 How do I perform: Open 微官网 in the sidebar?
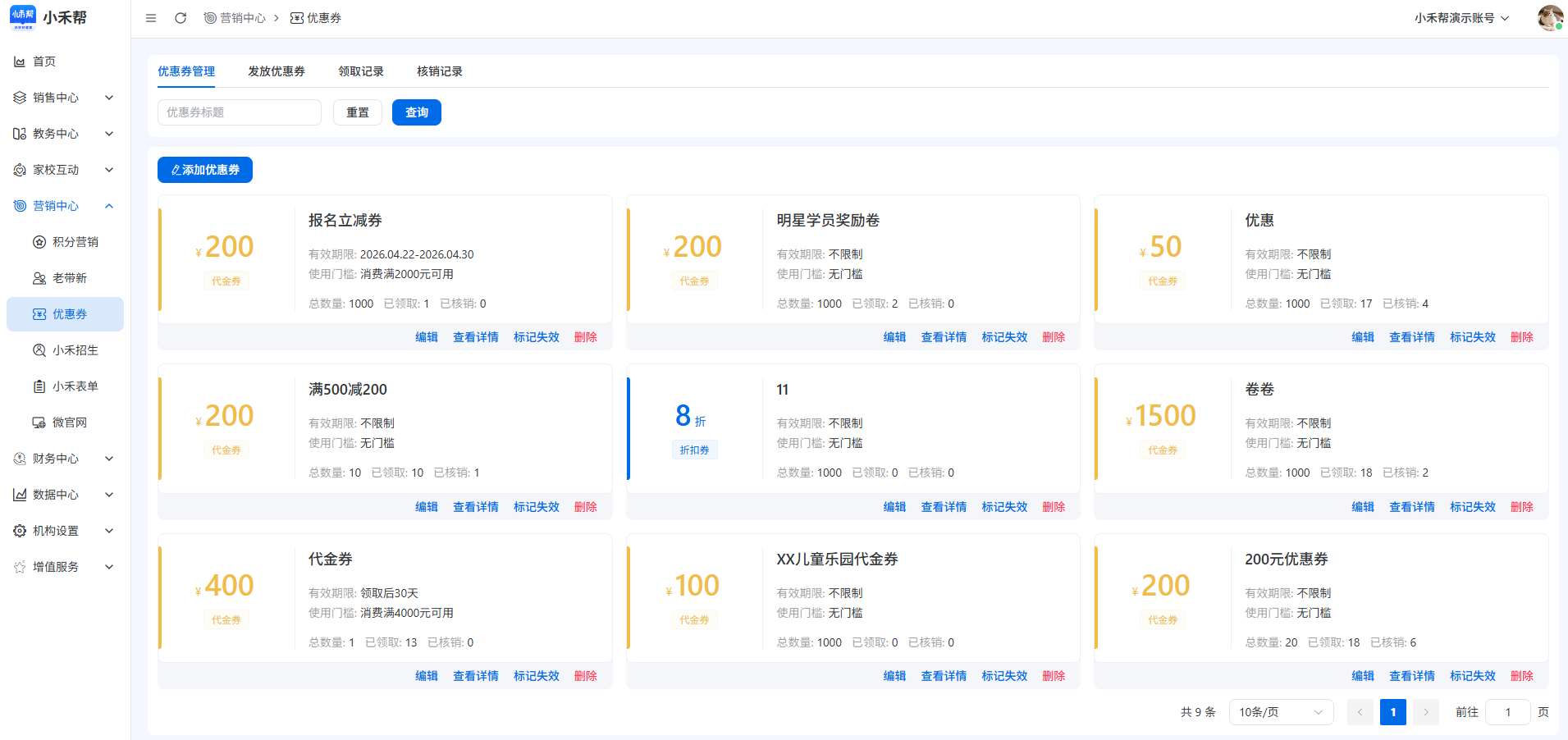(69, 423)
